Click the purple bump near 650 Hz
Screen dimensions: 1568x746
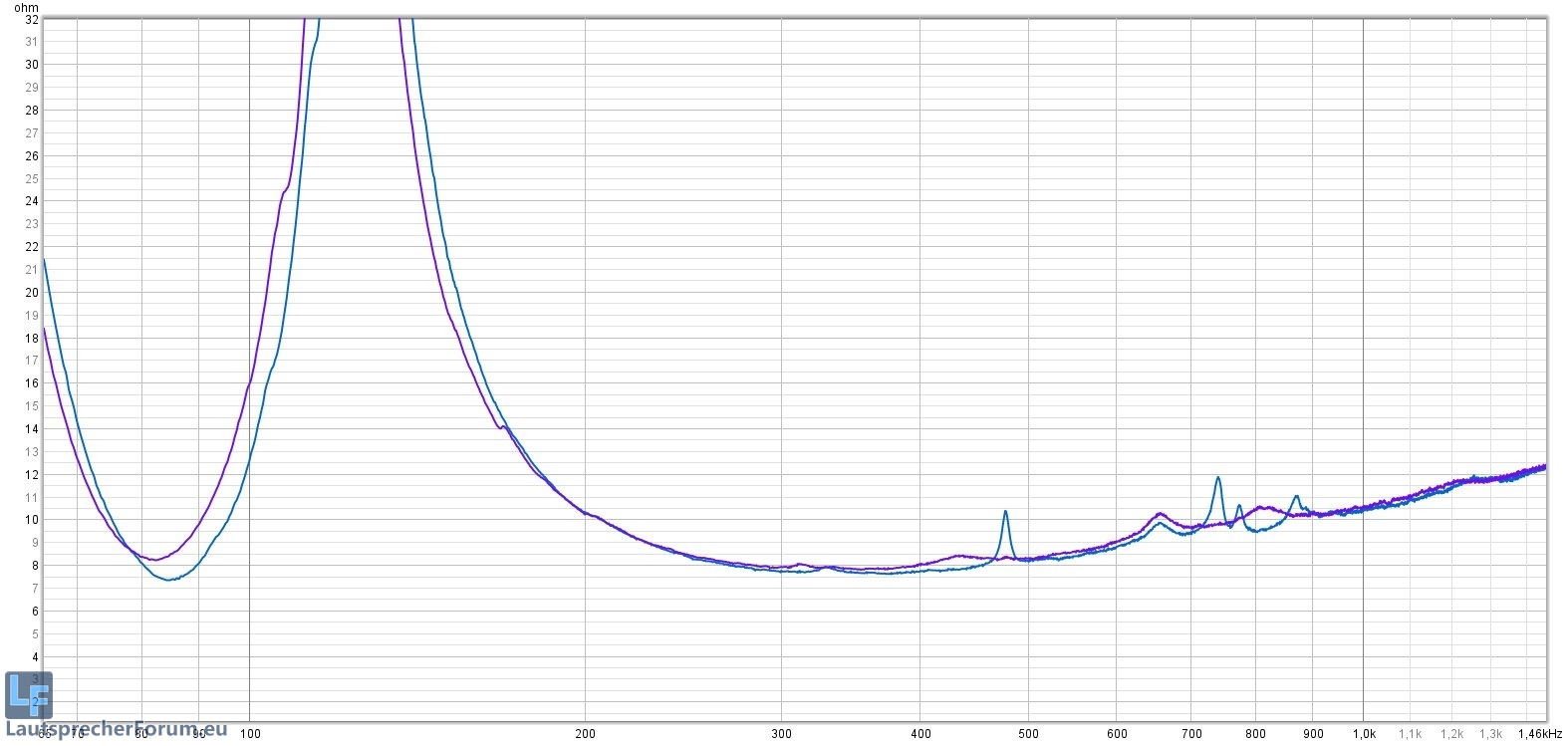pos(1160,514)
